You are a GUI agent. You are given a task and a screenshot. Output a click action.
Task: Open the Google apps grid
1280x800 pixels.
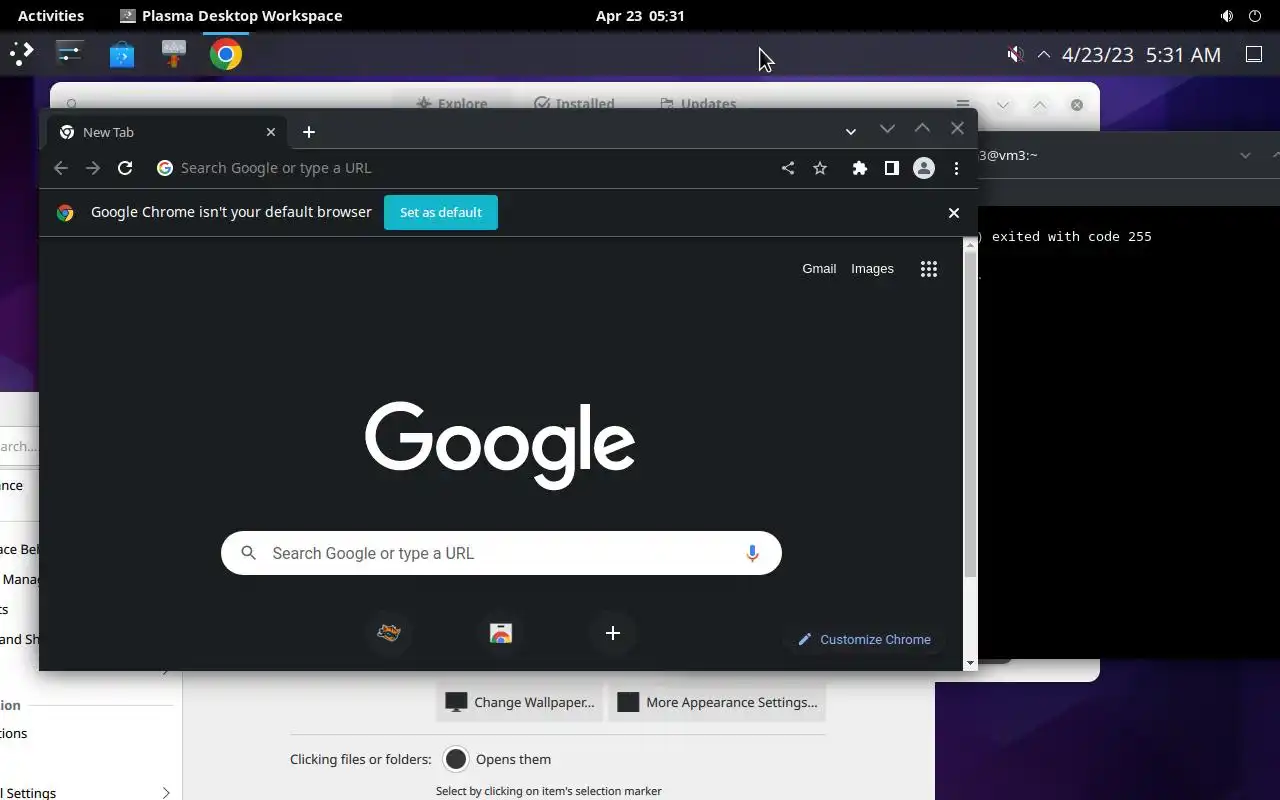click(x=929, y=269)
